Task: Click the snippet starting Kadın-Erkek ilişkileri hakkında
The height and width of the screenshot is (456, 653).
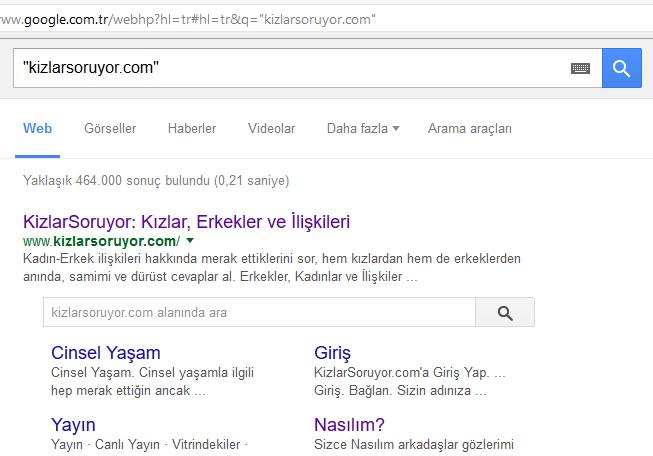Action: coord(272,267)
